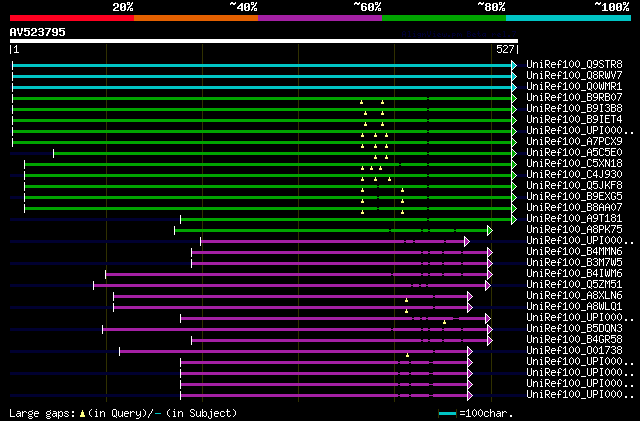This screenshot has width=640, height=421.
Task: Click the orange ~40% legend color segment
Action: (x=196, y=18)
